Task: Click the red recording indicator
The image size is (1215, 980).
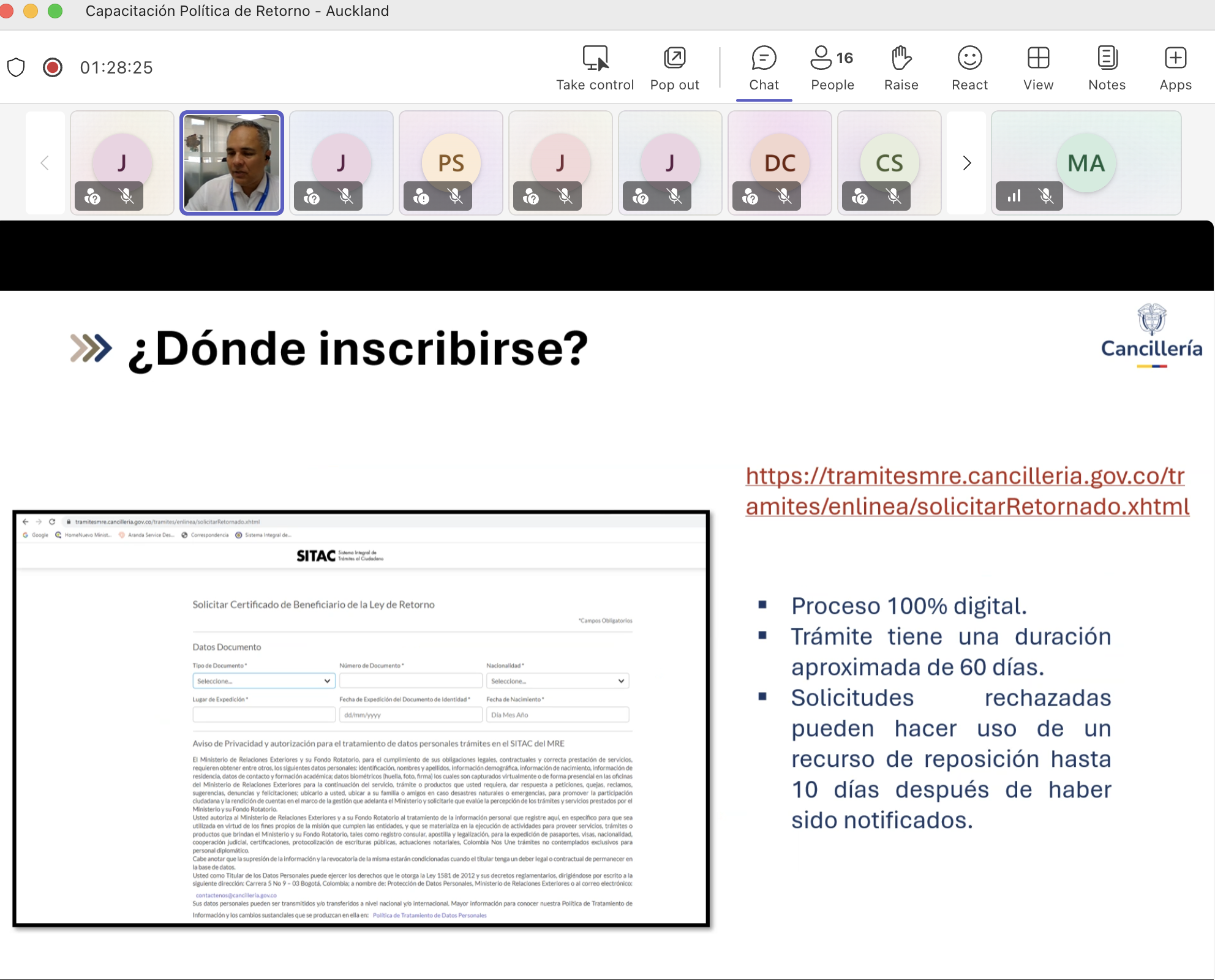Action: click(x=53, y=67)
